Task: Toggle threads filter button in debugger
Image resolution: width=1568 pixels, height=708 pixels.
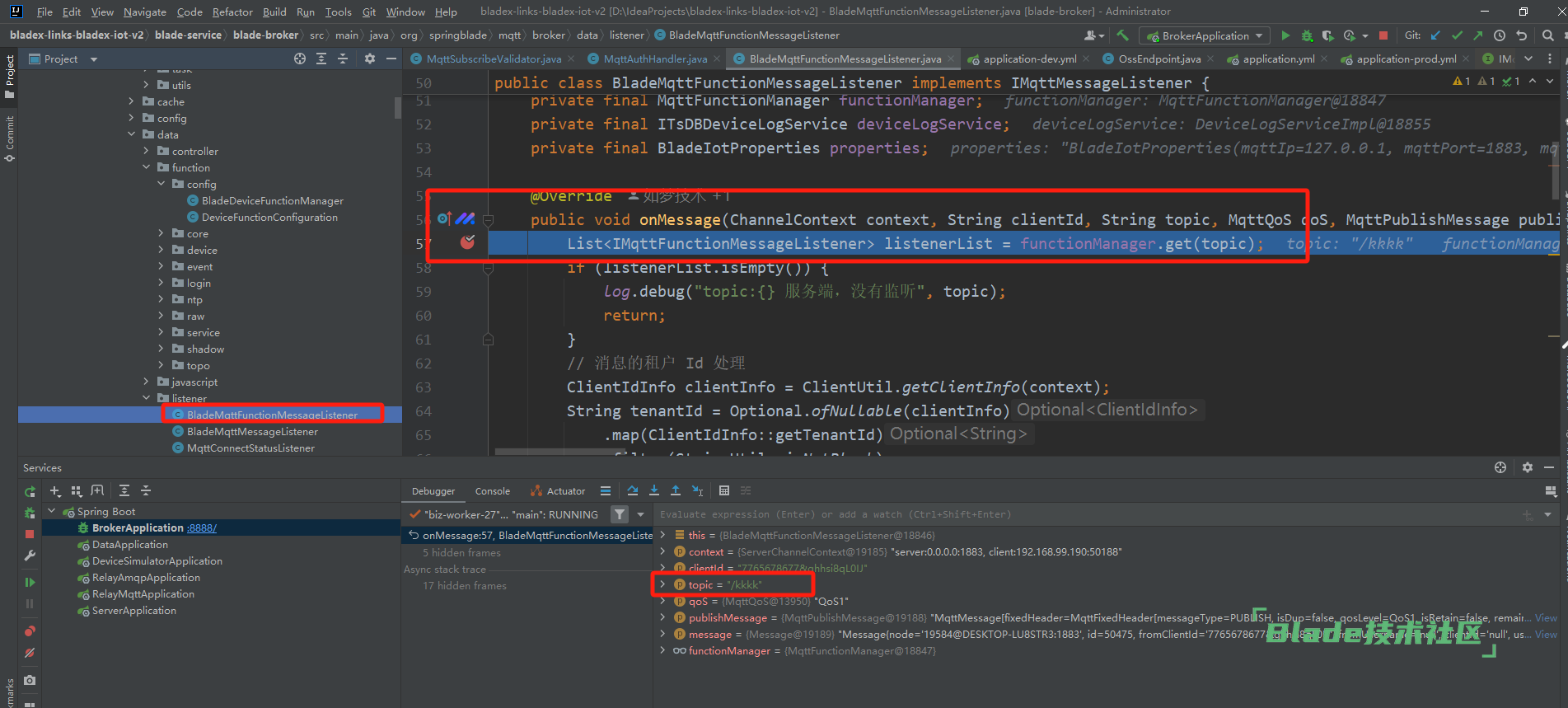Action: [x=620, y=514]
